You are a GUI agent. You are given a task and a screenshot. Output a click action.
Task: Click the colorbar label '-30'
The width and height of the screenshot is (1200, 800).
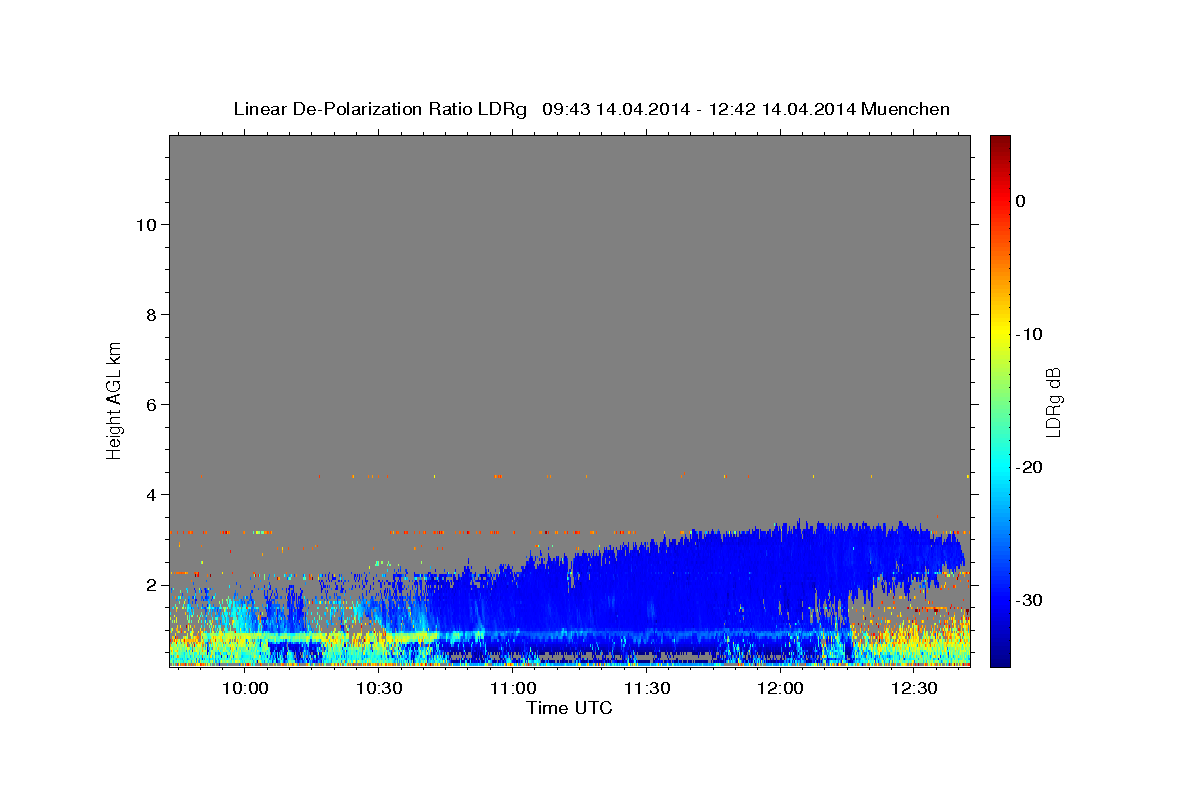click(1029, 600)
